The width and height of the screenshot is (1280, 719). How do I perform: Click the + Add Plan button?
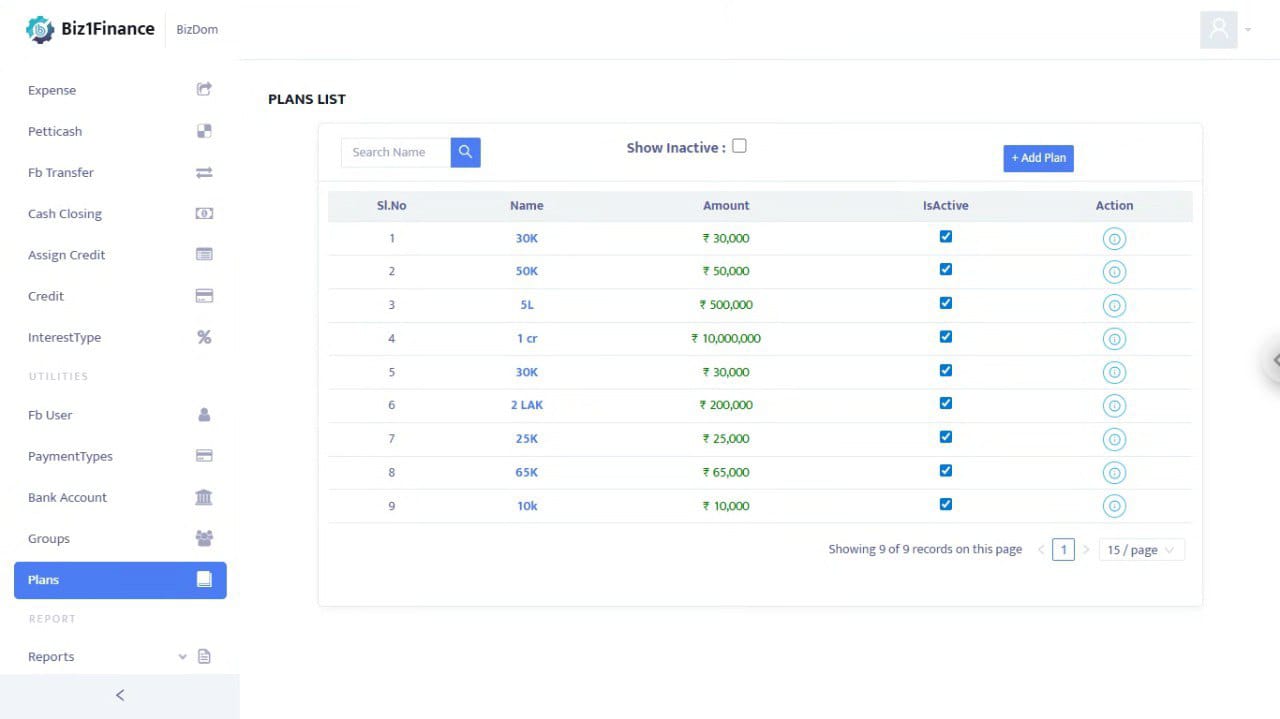(1038, 158)
